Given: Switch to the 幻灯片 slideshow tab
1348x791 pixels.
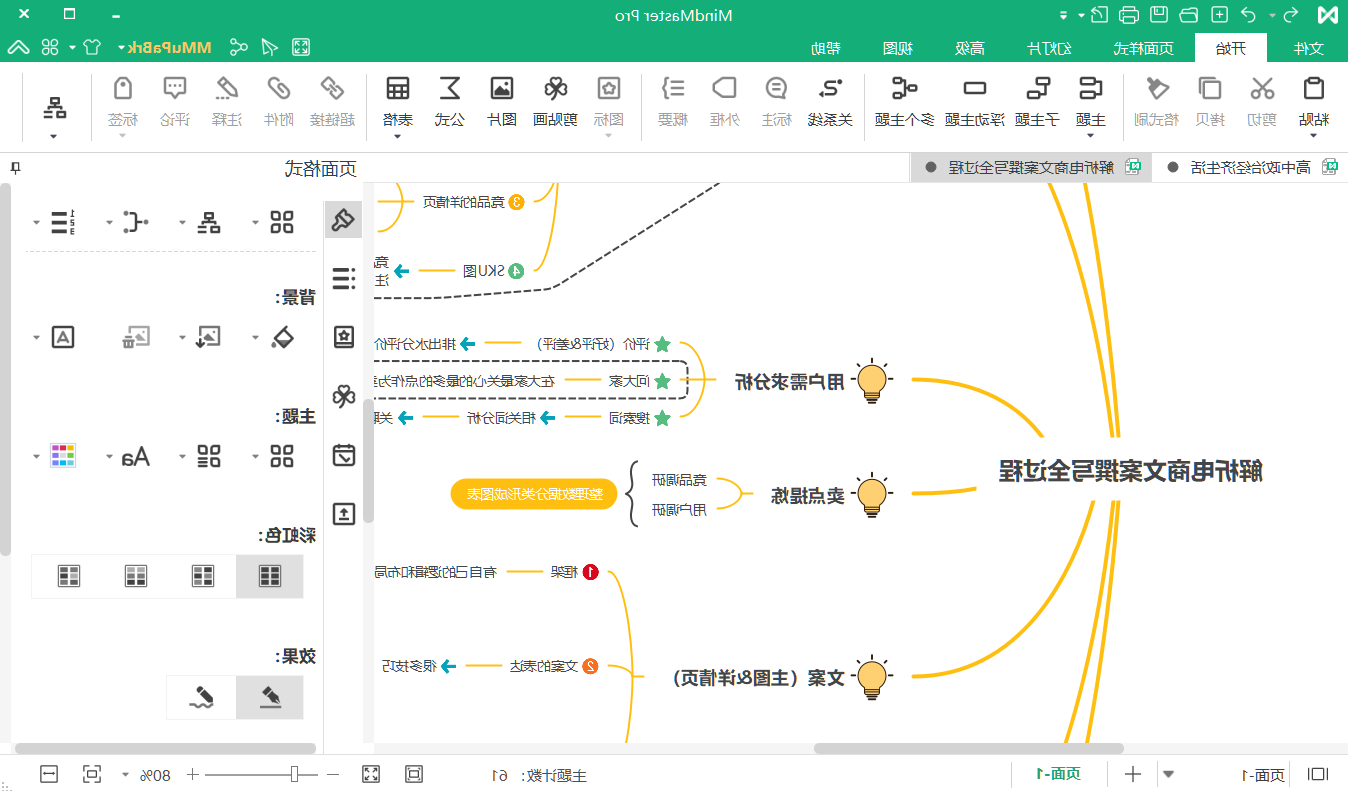Looking at the screenshot, I should pyautogui.click(x=1051, y=48).
